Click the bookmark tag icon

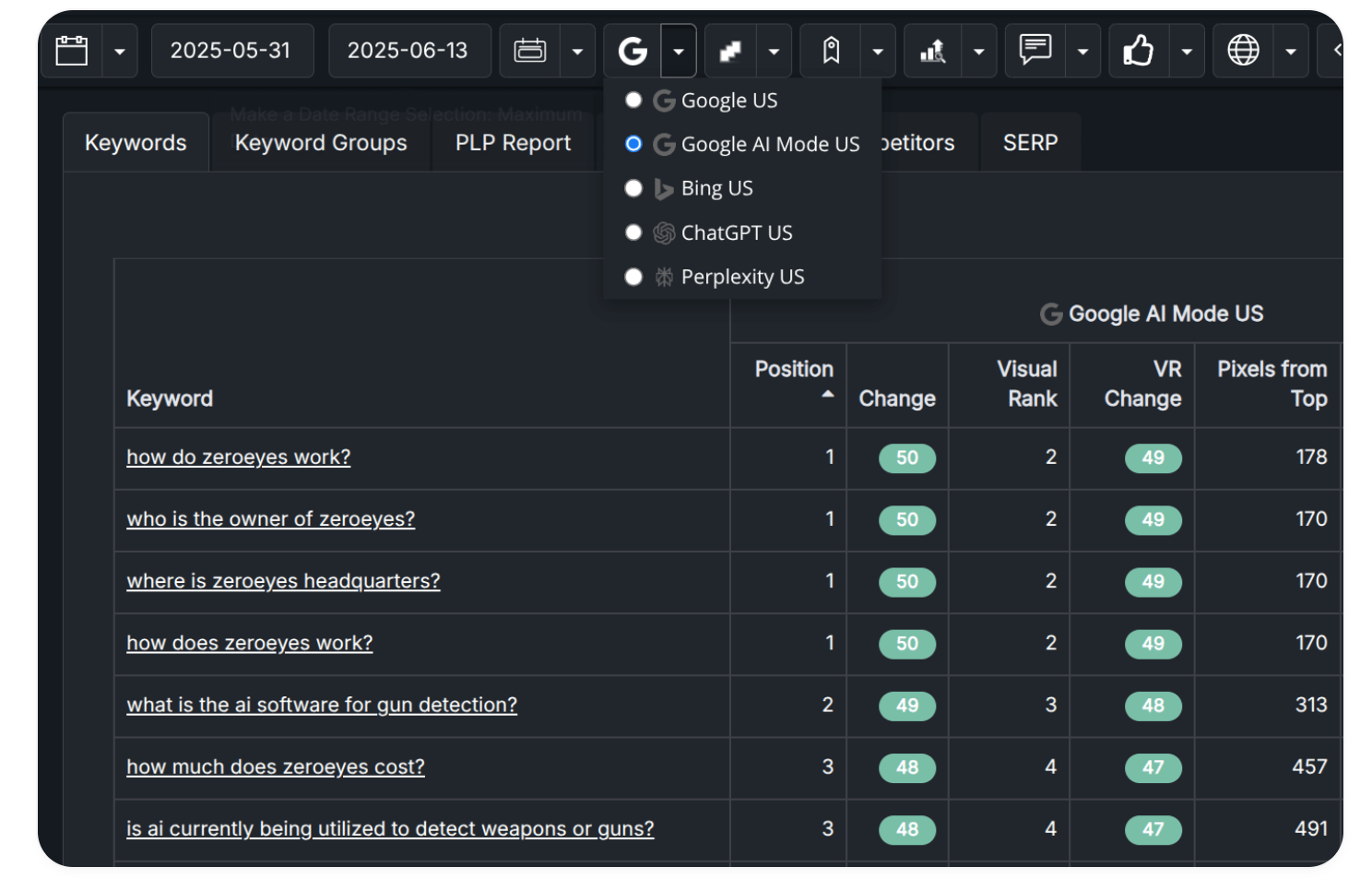[x=831, y=51]
